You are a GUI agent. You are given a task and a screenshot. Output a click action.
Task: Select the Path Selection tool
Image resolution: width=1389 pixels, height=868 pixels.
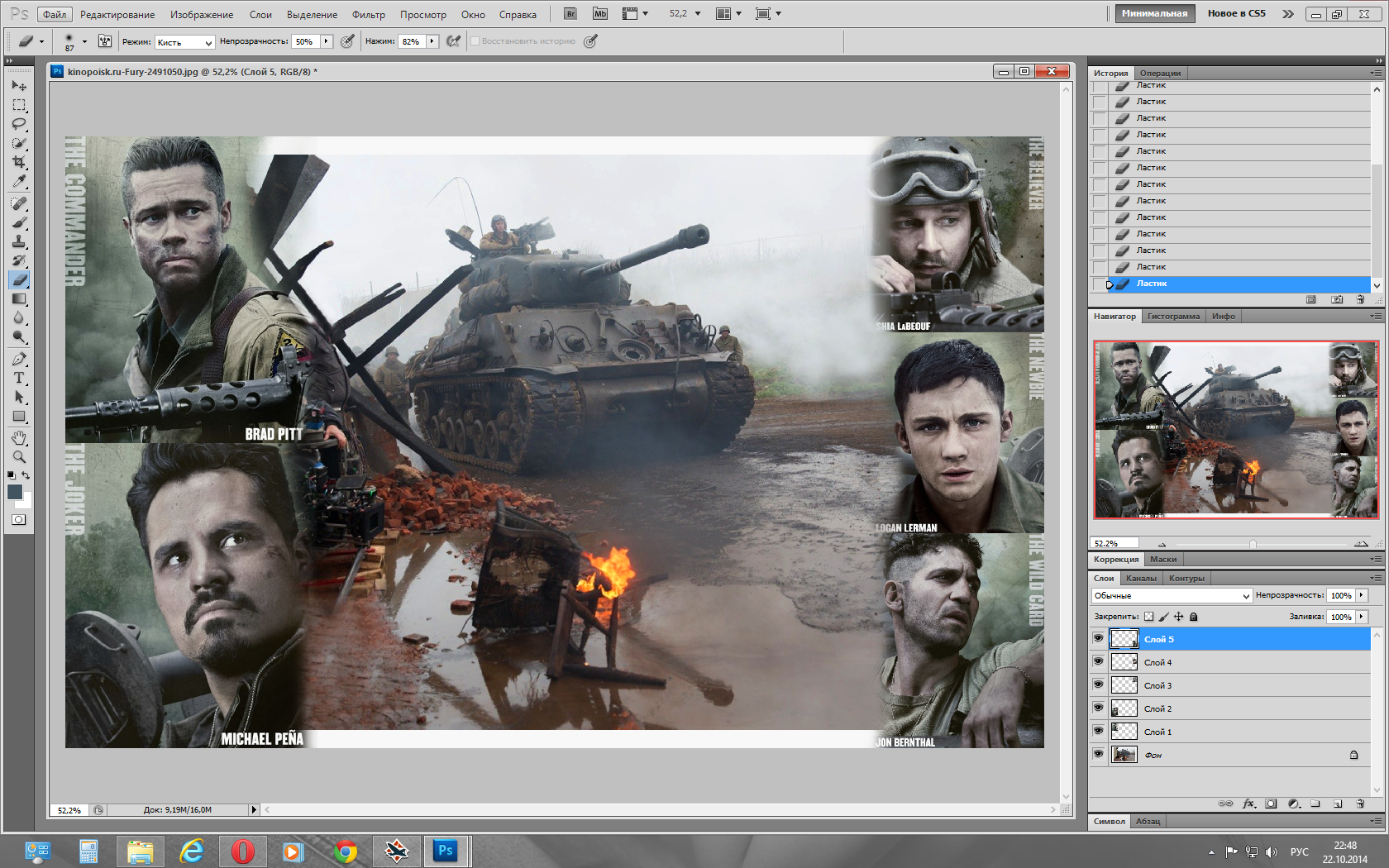pyautogui.click(x=19, y=398)
